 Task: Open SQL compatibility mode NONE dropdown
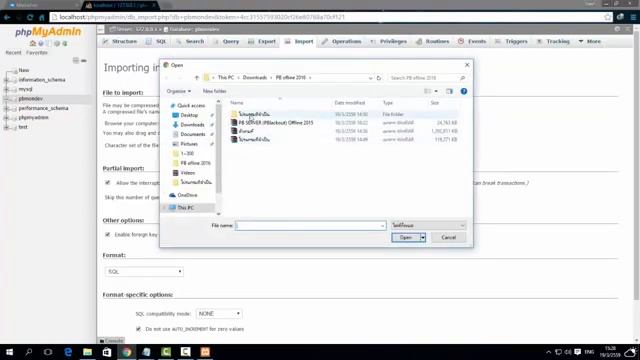(219, 313)
